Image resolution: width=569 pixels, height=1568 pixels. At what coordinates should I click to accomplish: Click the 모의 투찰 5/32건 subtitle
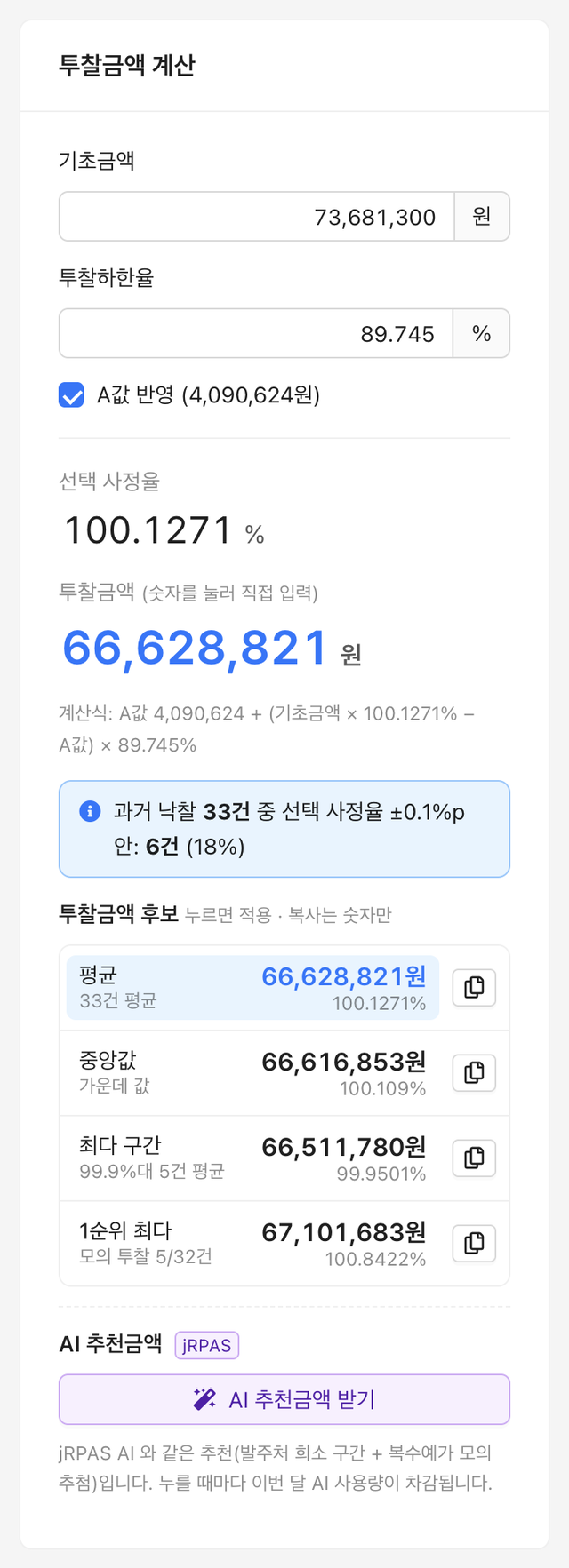click(x=146, y=1256)
